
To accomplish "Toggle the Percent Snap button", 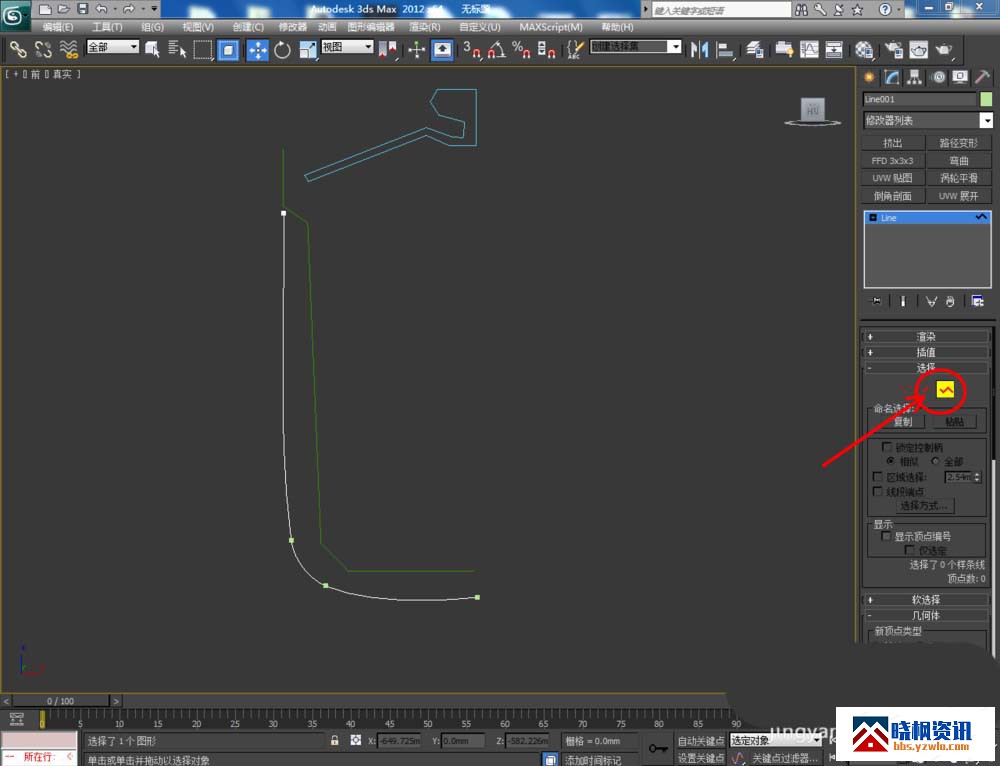I will click(522, 49).
